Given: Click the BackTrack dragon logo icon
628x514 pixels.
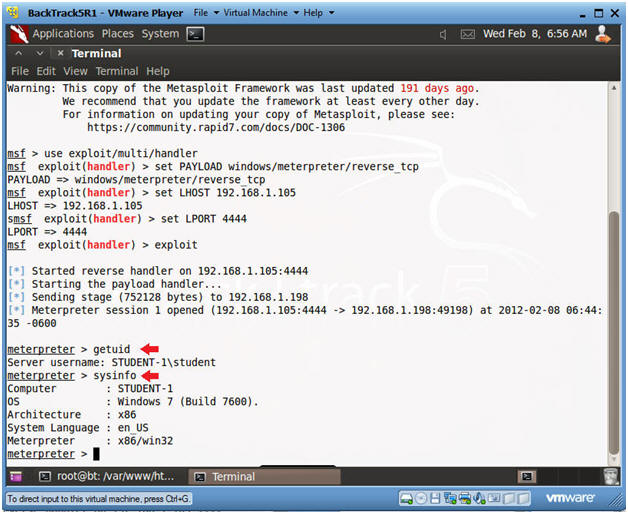Looking at the screenshot, I should (18, 34).
